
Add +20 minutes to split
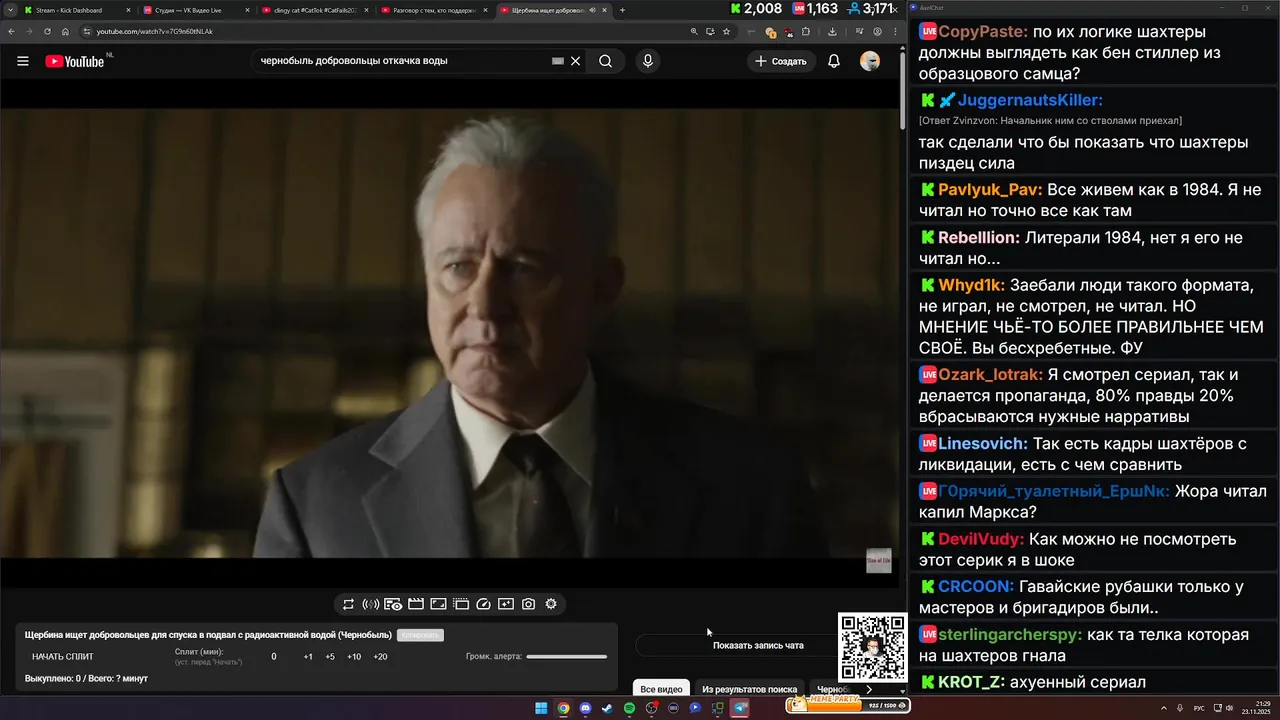click(380, 657)
